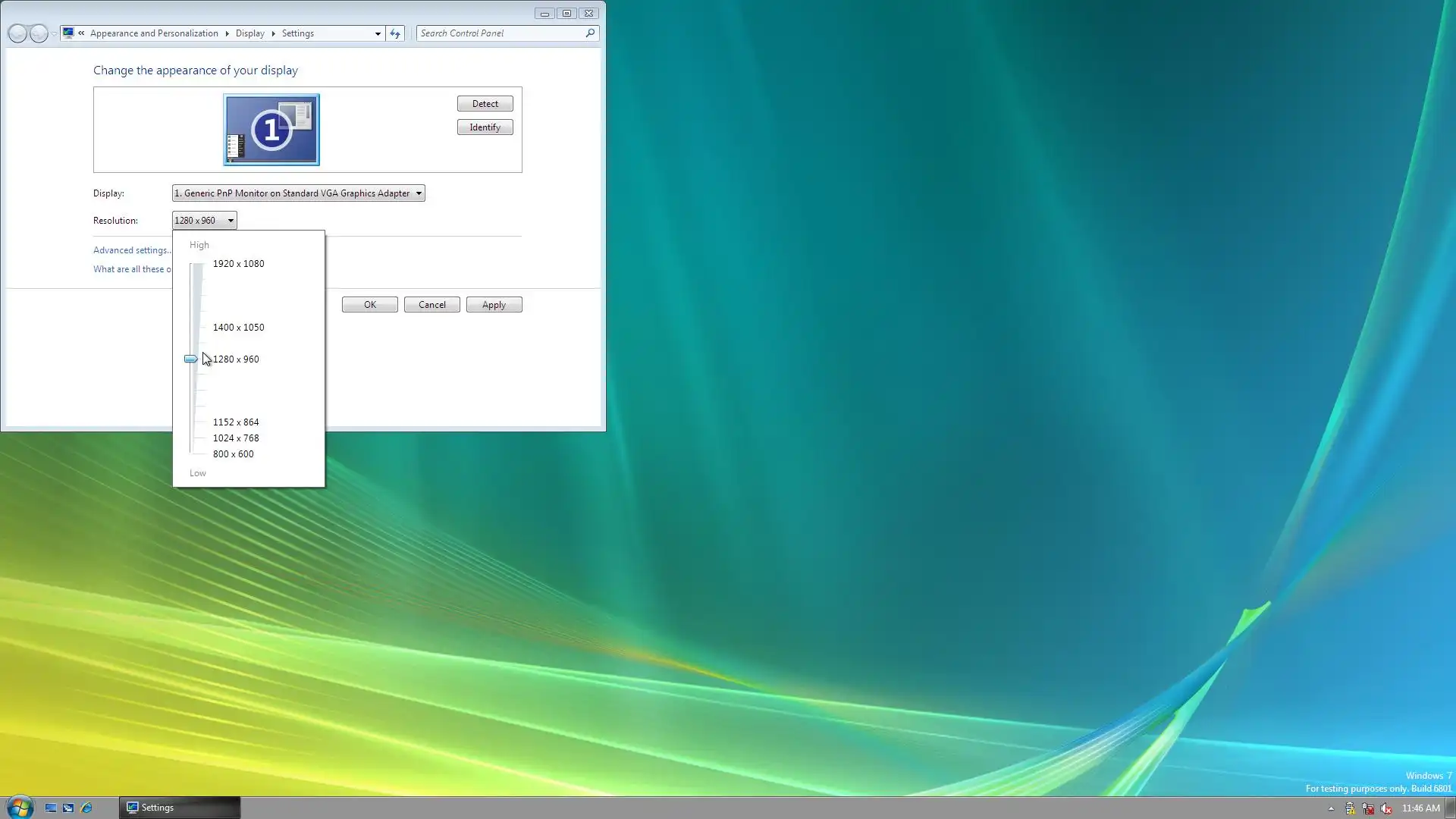Click the muted volume tray icon
The width and height of the screenshot is (1456, 819).
click(x=1386, y=808)
